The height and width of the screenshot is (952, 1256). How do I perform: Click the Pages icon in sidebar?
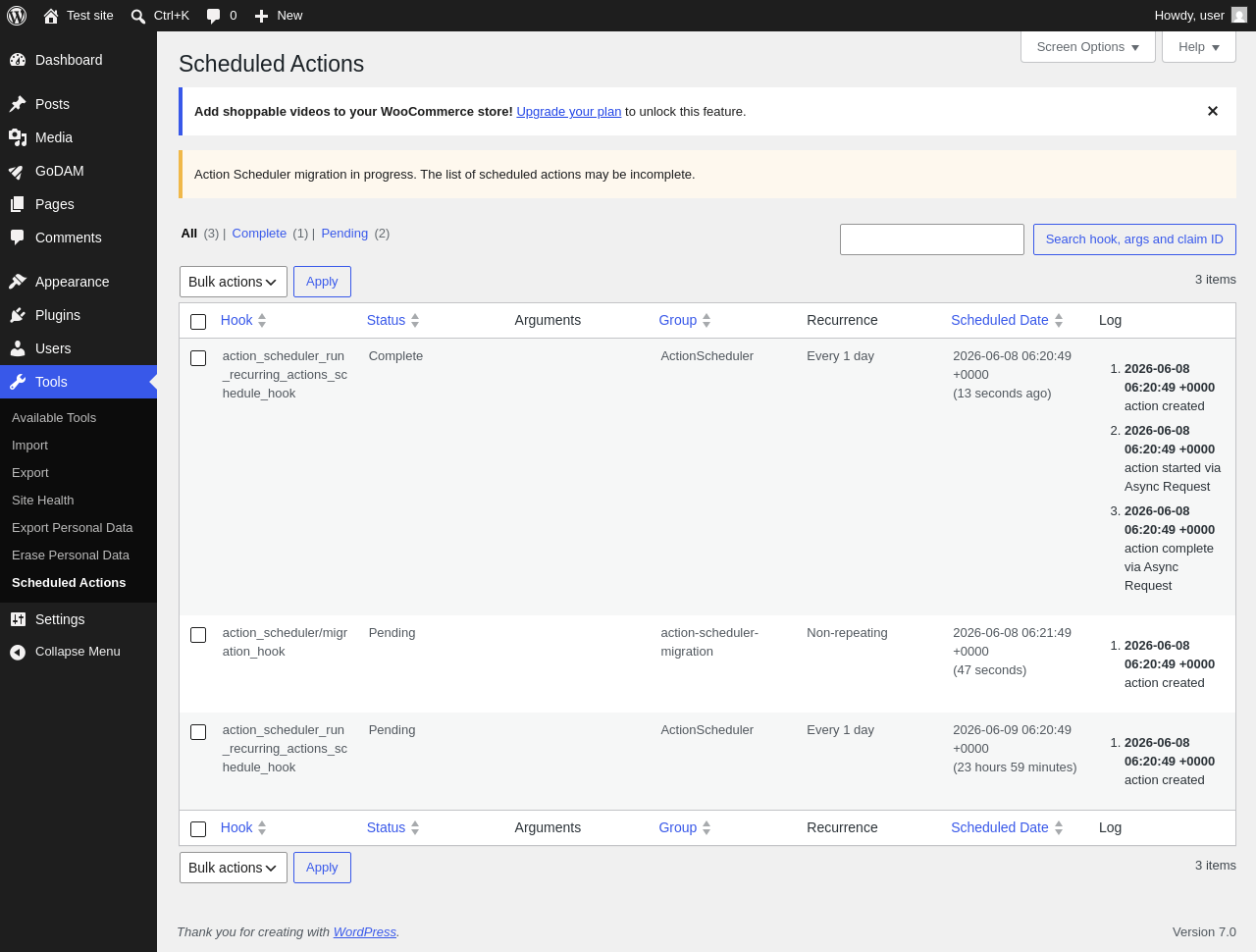point(18,204)
